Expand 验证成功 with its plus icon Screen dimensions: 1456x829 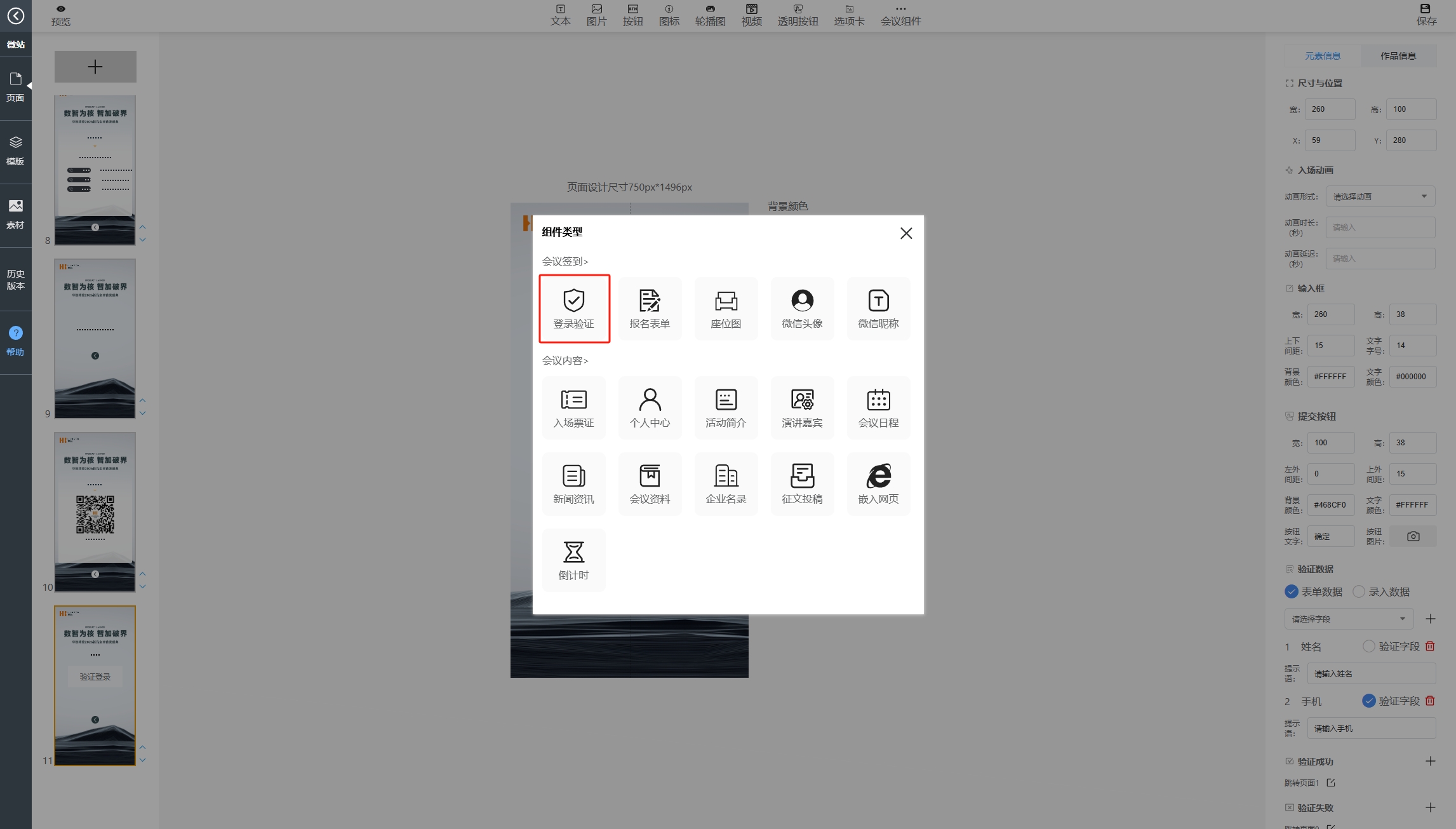click(x=1430, y=761)
